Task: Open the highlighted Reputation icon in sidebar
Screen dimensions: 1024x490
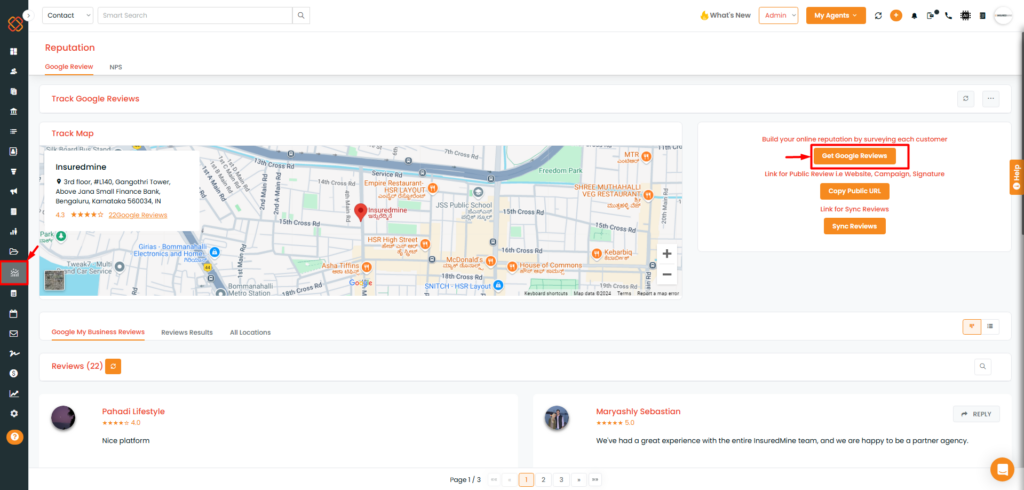Action: pos(14,272)
